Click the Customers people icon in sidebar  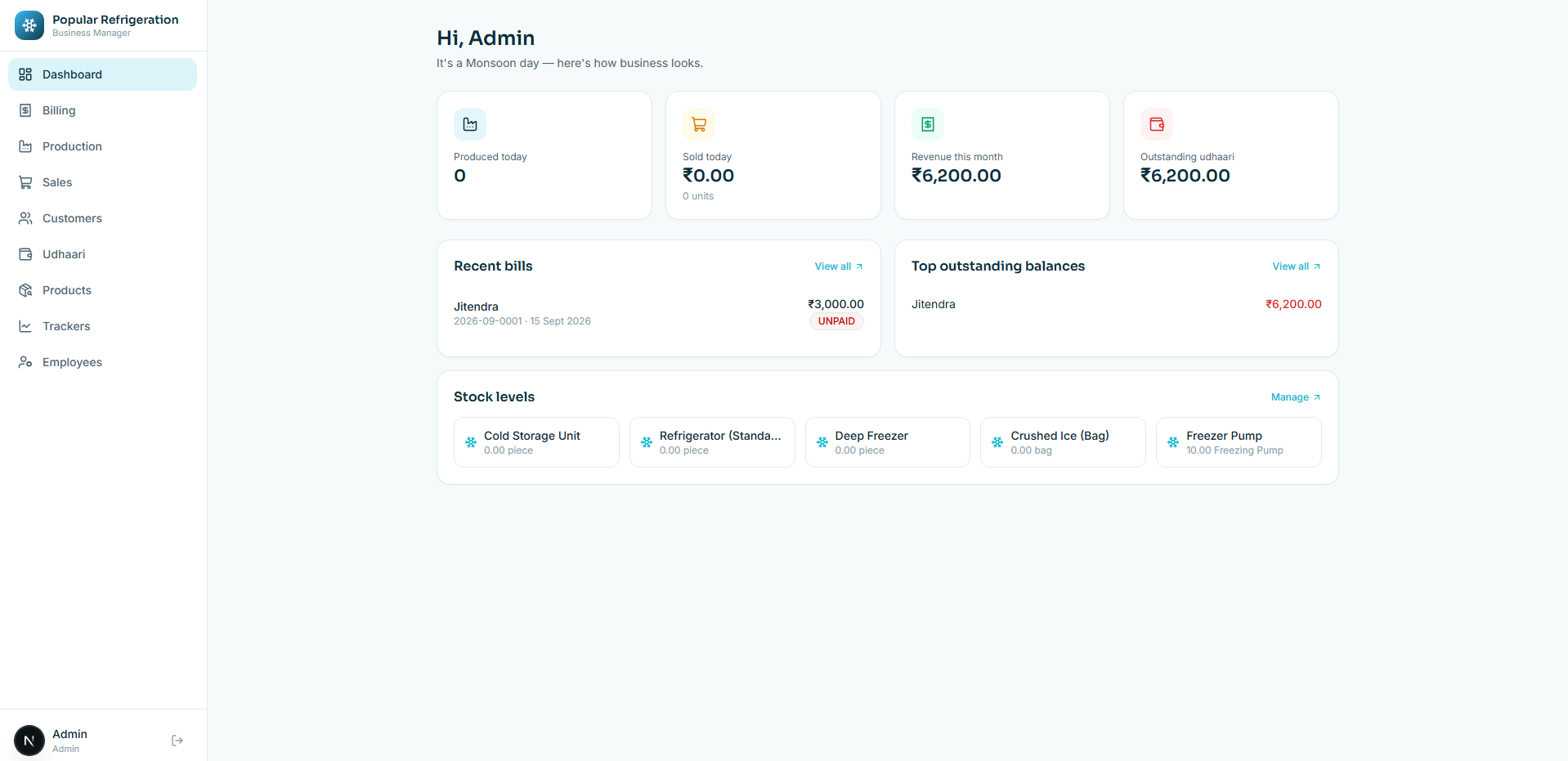25,218
